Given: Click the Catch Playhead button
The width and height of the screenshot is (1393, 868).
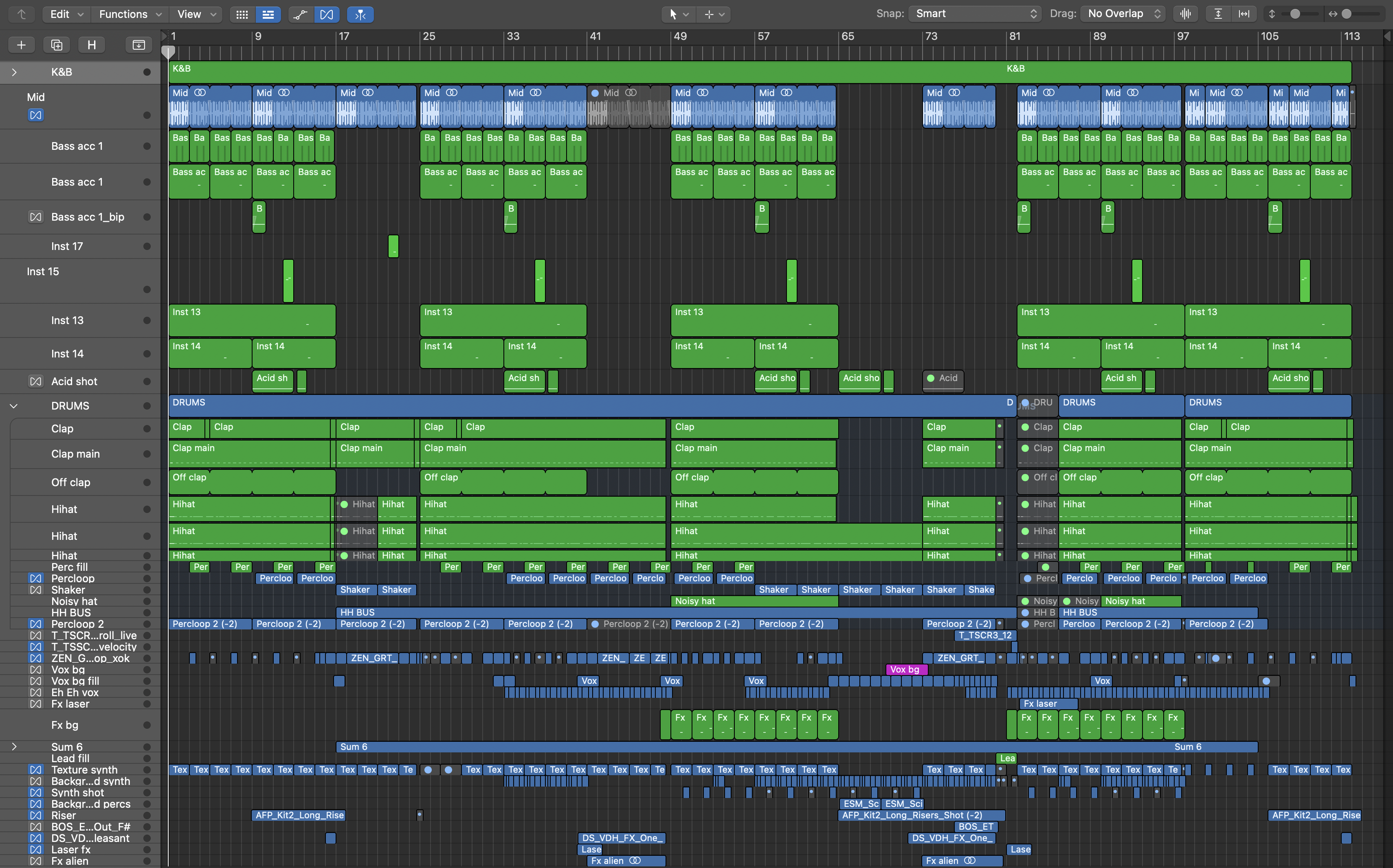Looking at the screenshot, I should tap(360, 14).
